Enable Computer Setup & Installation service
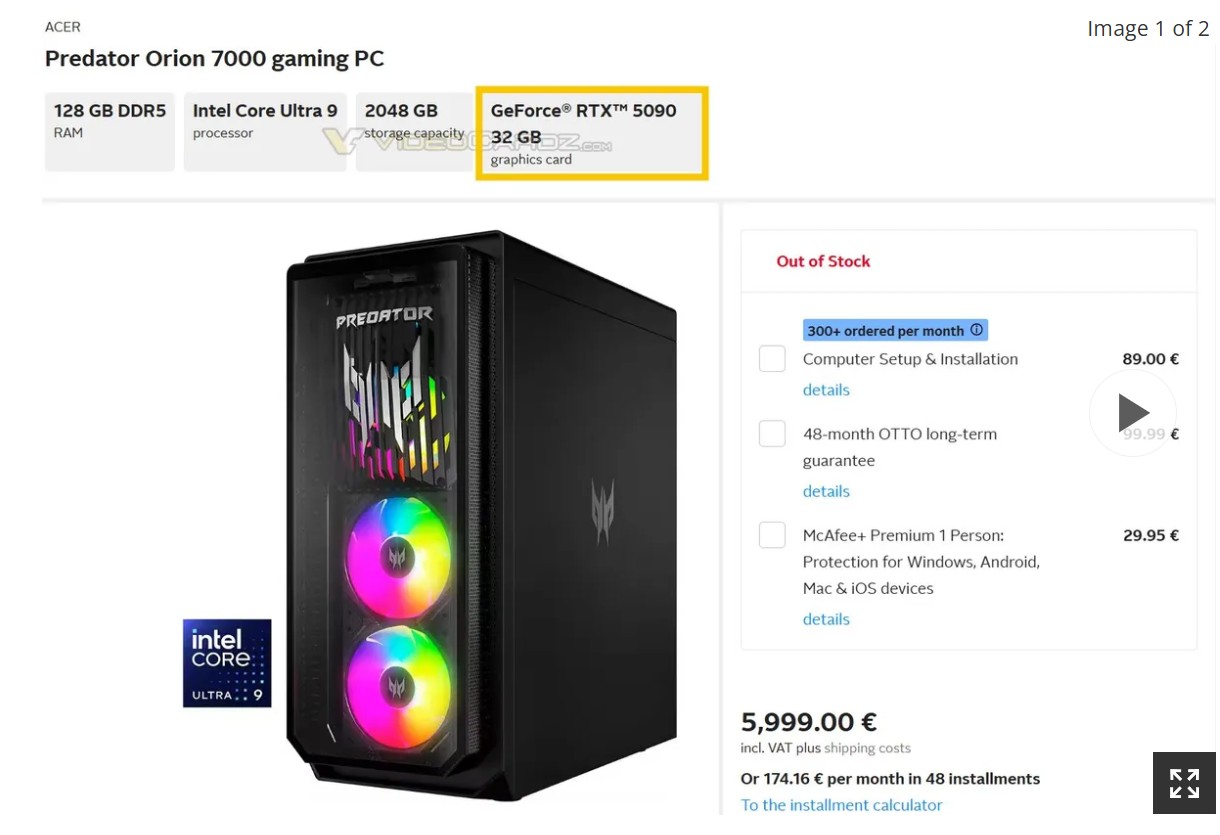The height and width of the screenshot is (835, 1220). click(772, 358)
